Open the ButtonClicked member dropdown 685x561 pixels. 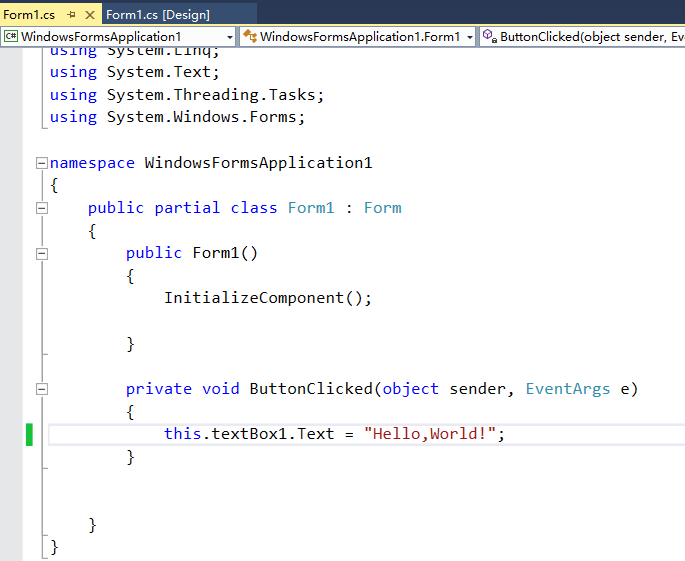pyautogui.click(x=582, y=37)
